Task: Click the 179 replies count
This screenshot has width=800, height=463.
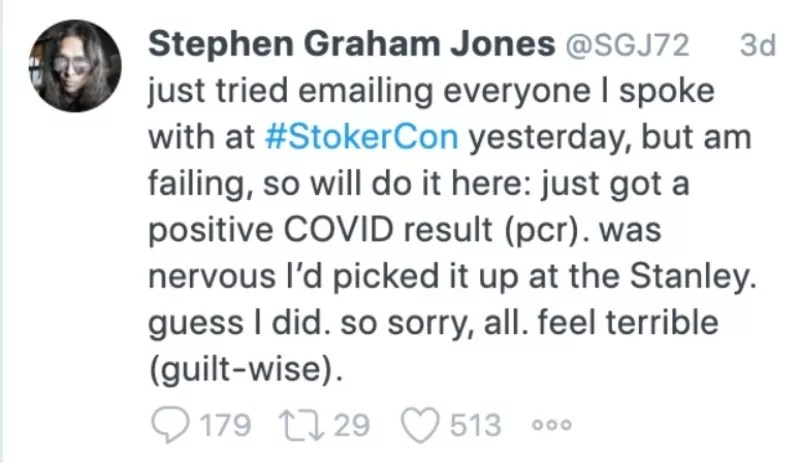Action: click(226, 425)
